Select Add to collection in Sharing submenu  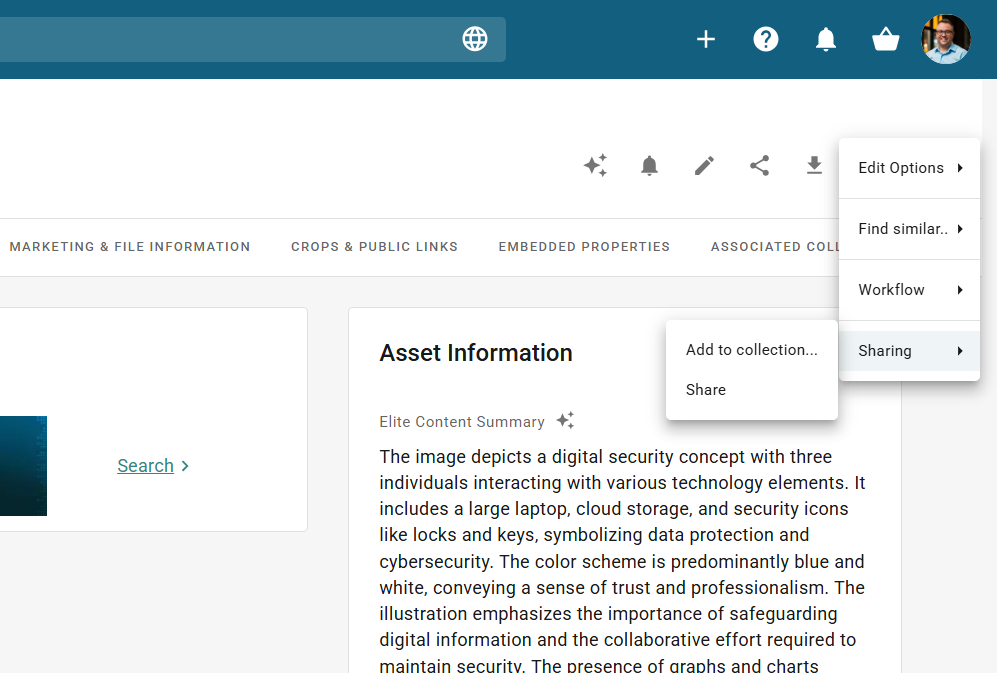[751, 350]
